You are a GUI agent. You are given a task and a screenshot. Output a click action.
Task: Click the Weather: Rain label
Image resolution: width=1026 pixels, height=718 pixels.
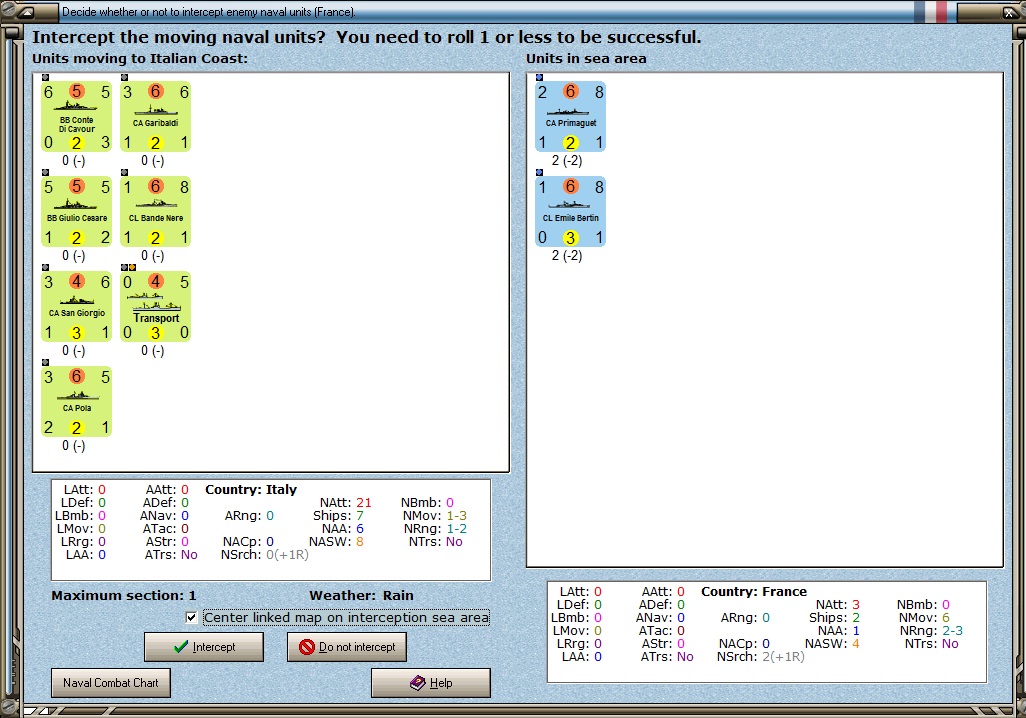(361, 596)
